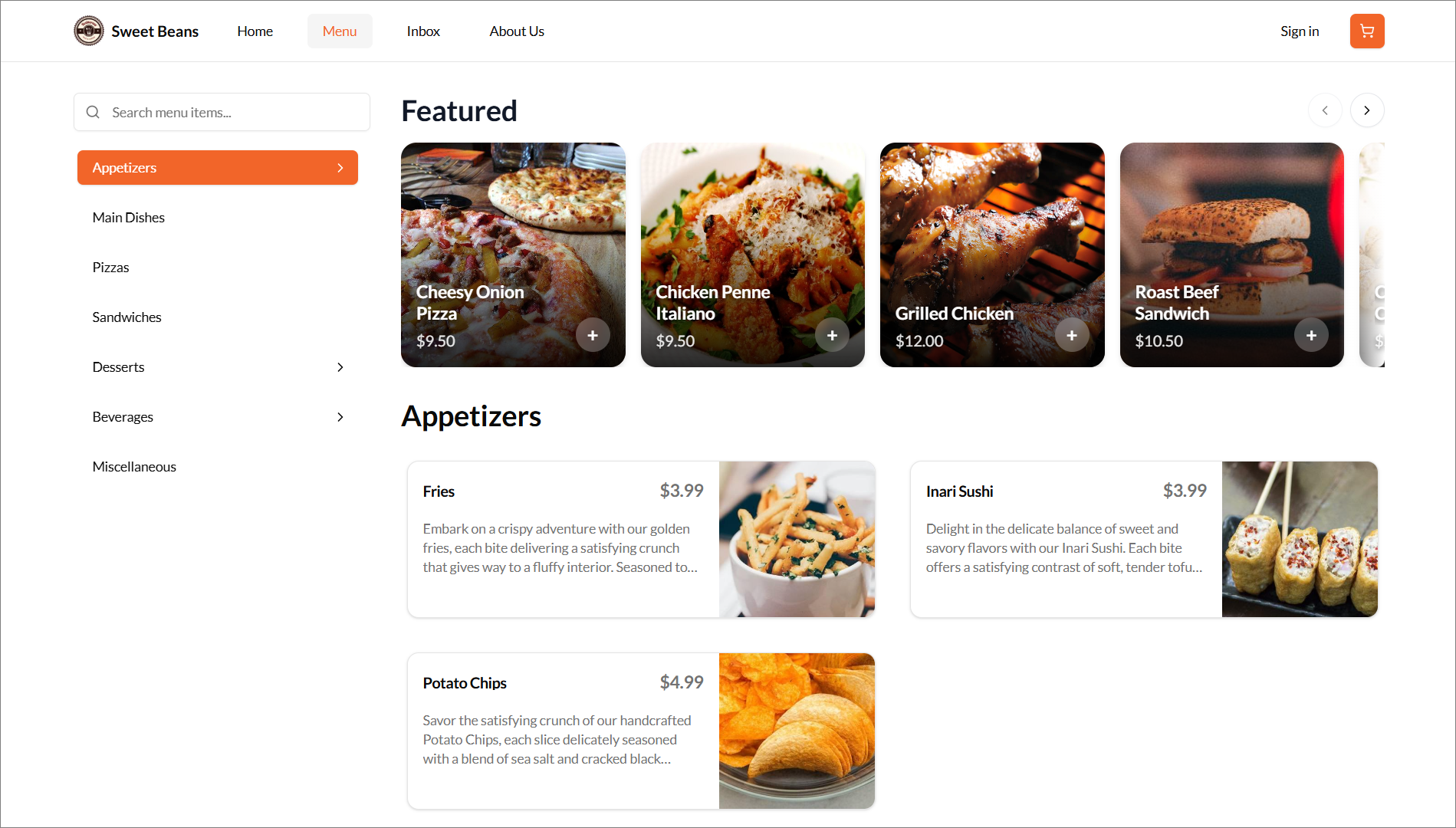
Task: Expand the Beverages category chevron
Action: (340, 417)
